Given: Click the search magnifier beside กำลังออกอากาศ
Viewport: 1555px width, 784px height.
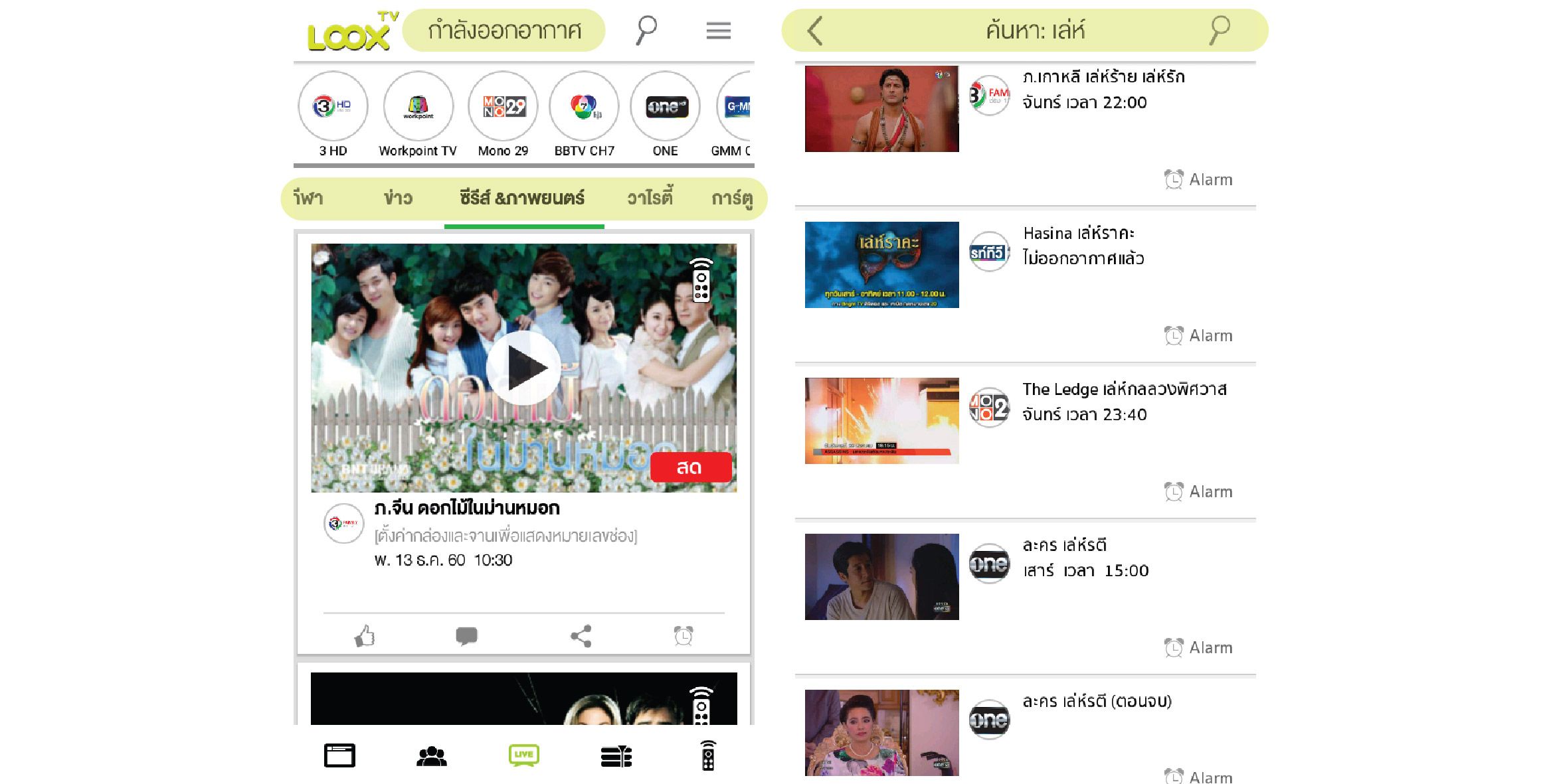Looking at the screenshot, I should (646, 31).
